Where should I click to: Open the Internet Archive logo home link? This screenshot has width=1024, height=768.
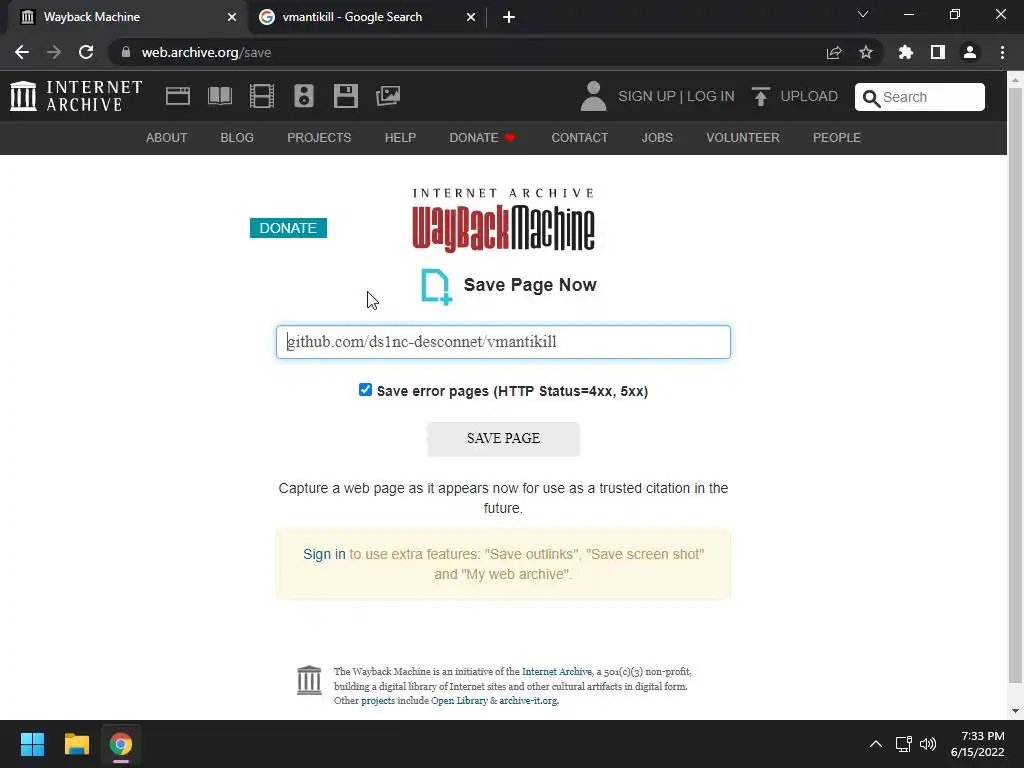76,96
